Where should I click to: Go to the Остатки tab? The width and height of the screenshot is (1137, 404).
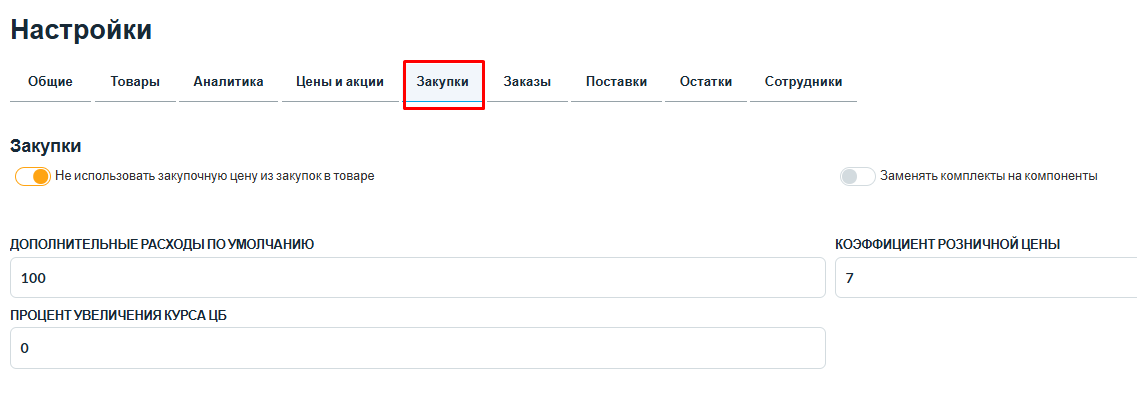pyautogui.click(x=706, y=82)
